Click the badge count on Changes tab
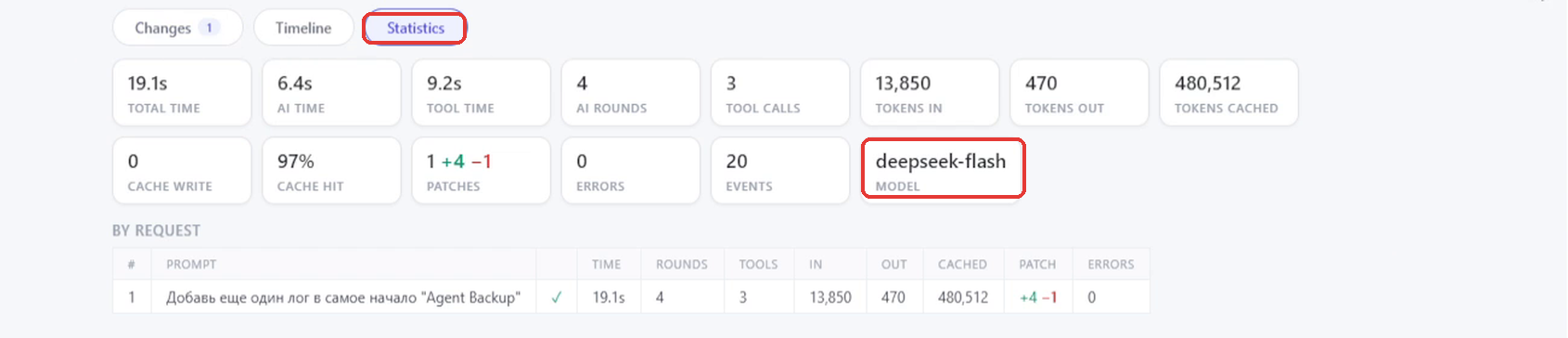The image size is (1568, 338). [210, 28]
